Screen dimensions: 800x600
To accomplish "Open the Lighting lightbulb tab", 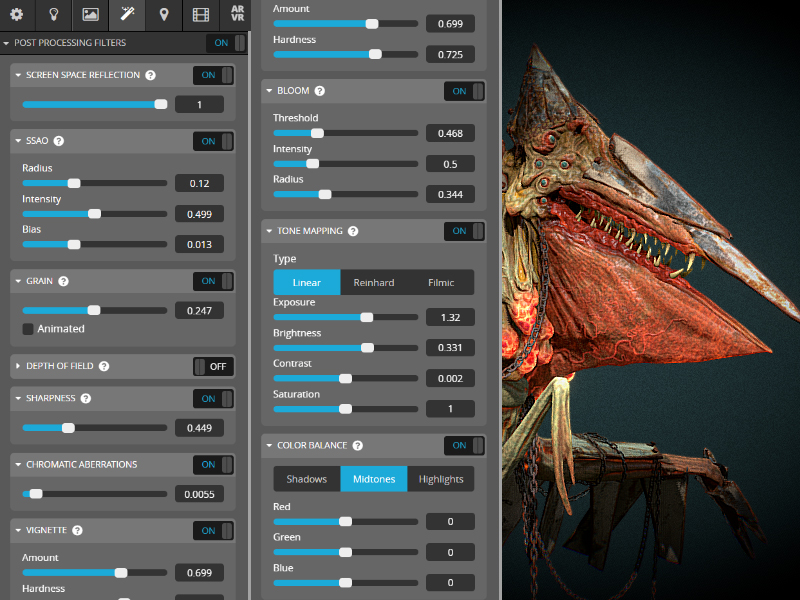I will point(54,15).
